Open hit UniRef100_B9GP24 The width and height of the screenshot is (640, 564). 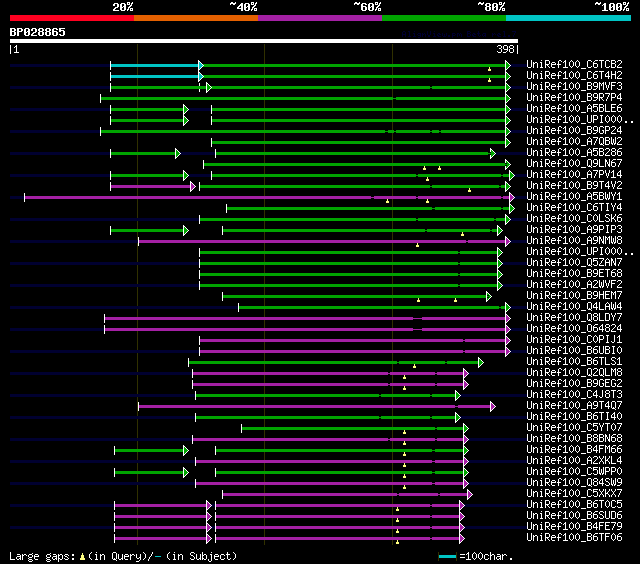pos(574,131)
